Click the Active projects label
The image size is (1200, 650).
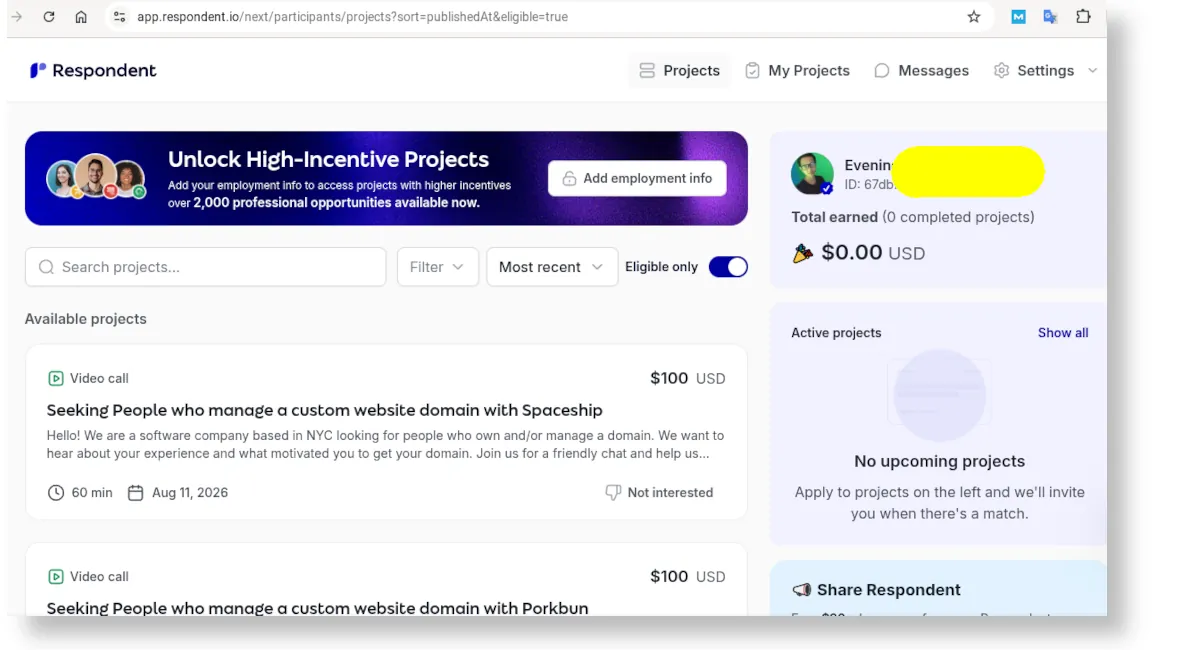point(836,332)
